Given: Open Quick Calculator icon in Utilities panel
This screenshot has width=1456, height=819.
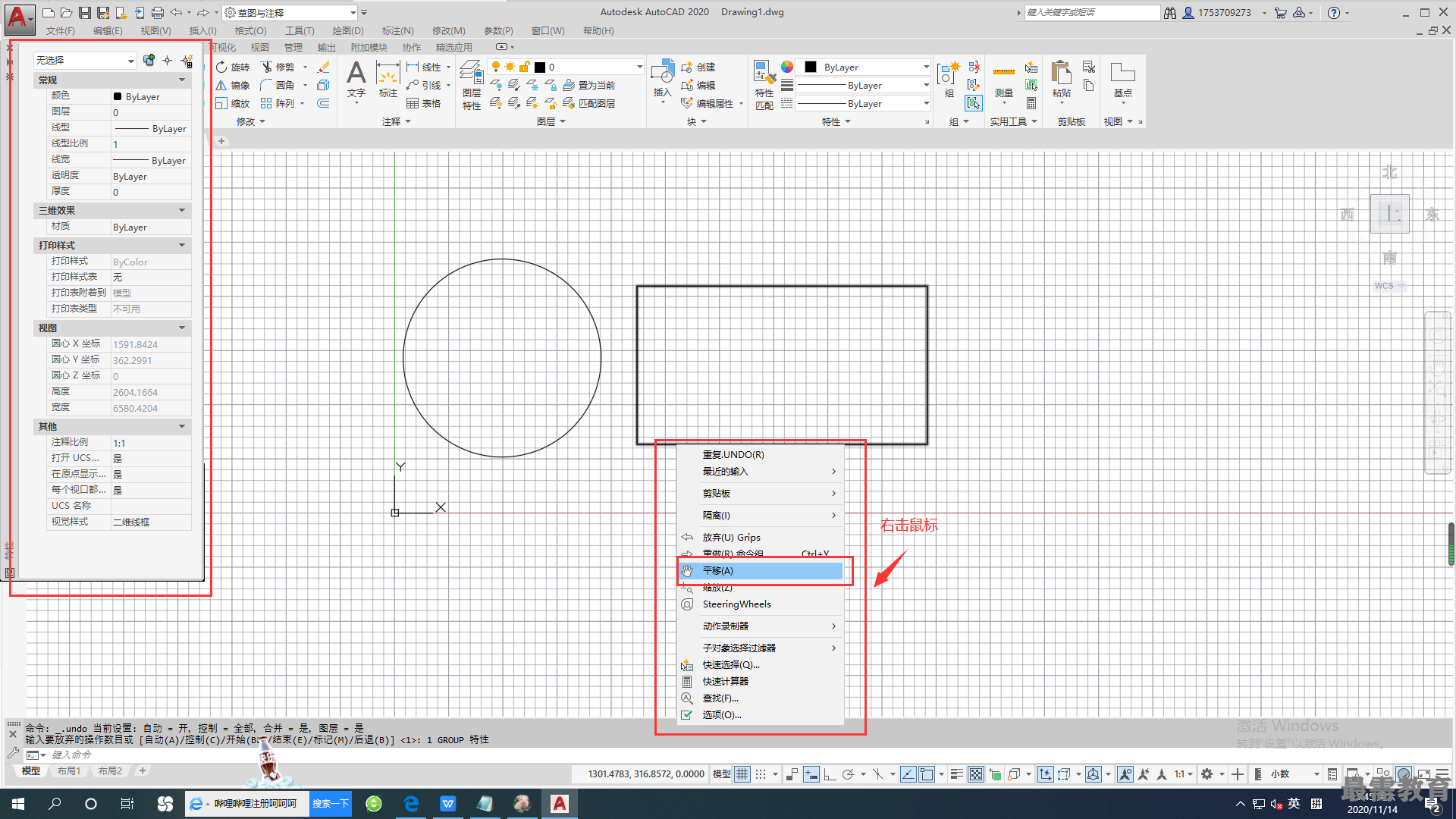Looking at the screenshot, I should tap(1031, 103).
